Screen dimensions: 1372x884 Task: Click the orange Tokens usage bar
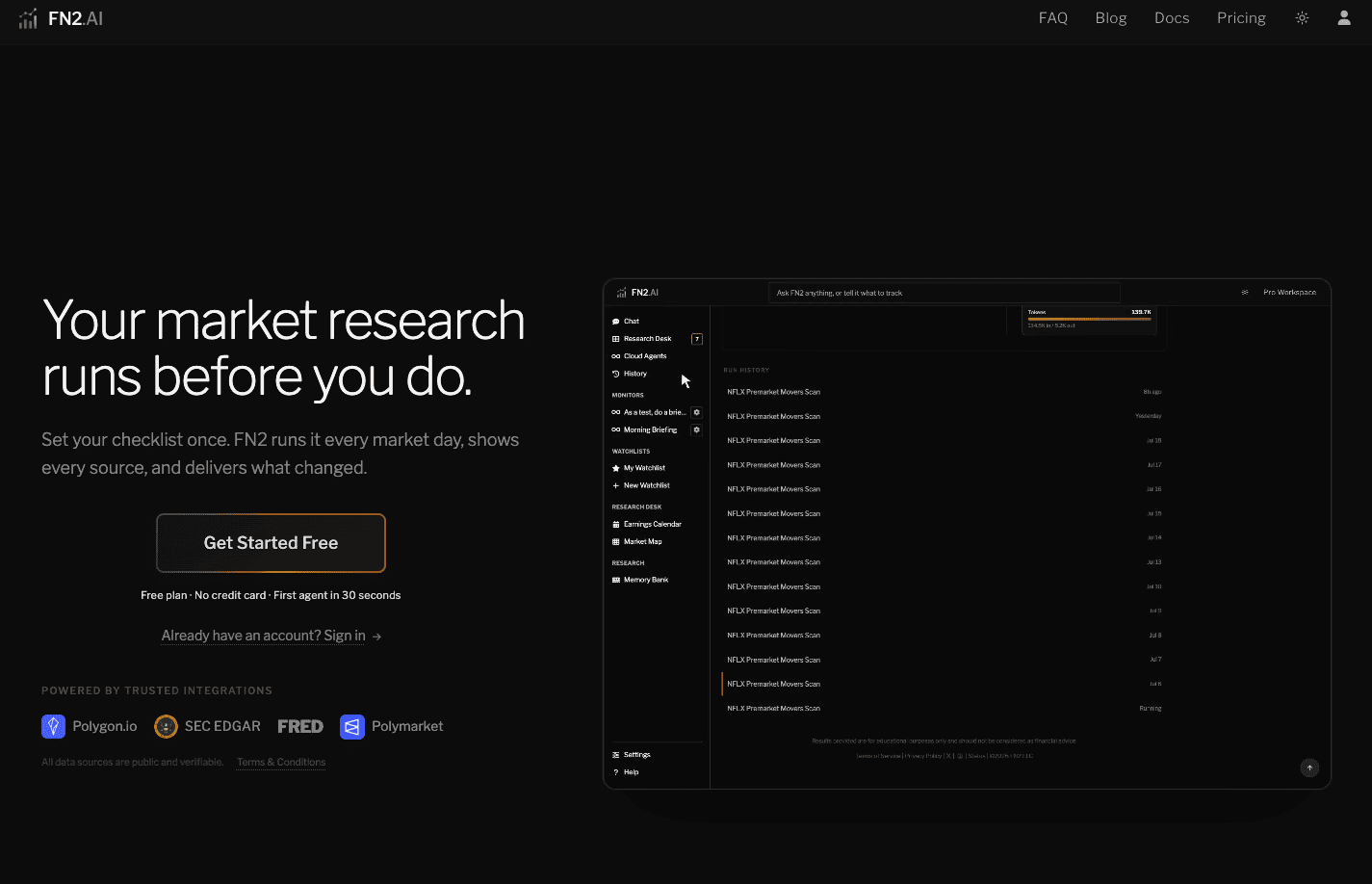click(x=1089, y=319)
